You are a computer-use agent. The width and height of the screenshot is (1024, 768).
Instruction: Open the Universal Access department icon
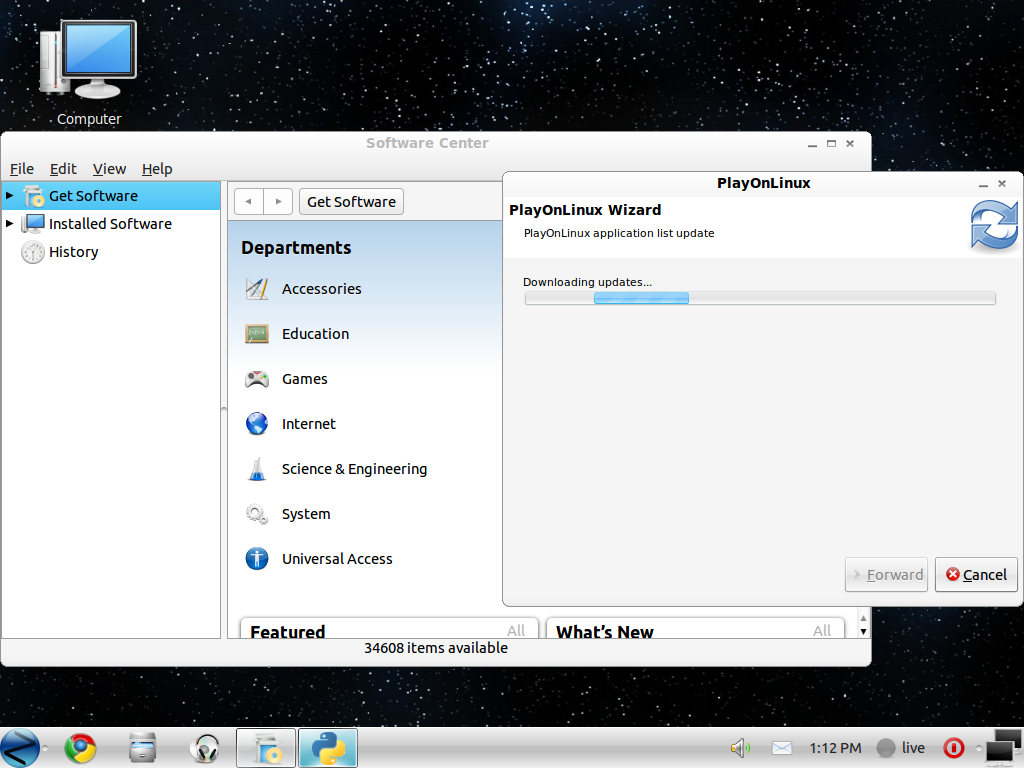click(x=257, y=559)
